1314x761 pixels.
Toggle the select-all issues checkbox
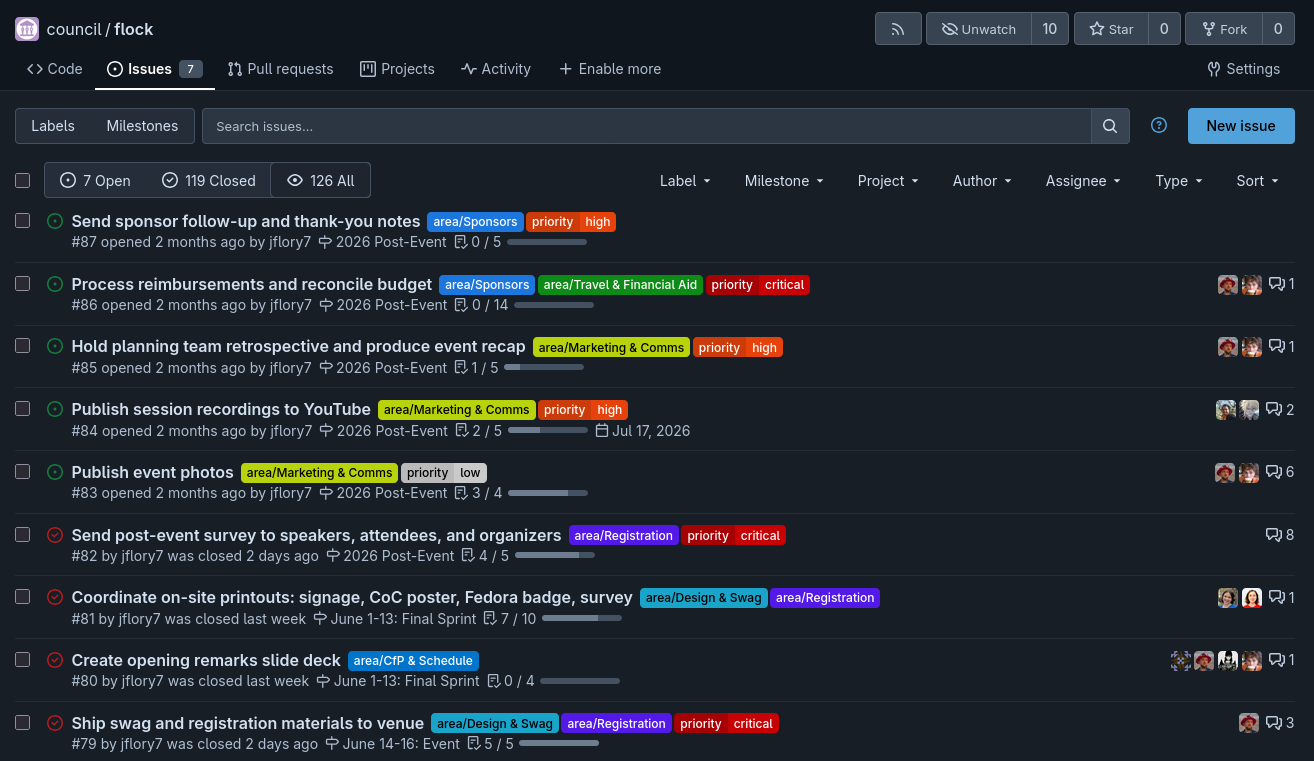22,181
